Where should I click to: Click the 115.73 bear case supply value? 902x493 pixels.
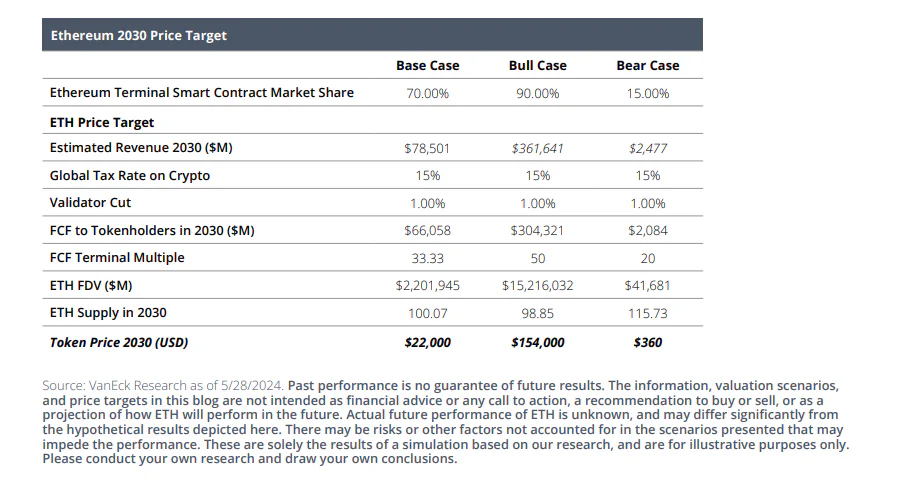(x=647, y=313)
